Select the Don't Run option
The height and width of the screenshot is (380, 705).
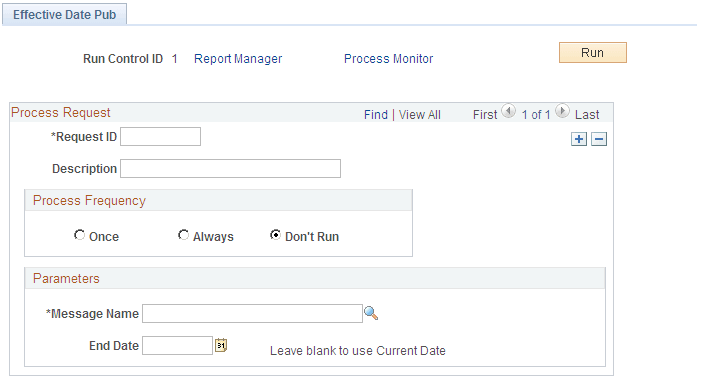tap(275, 235)
